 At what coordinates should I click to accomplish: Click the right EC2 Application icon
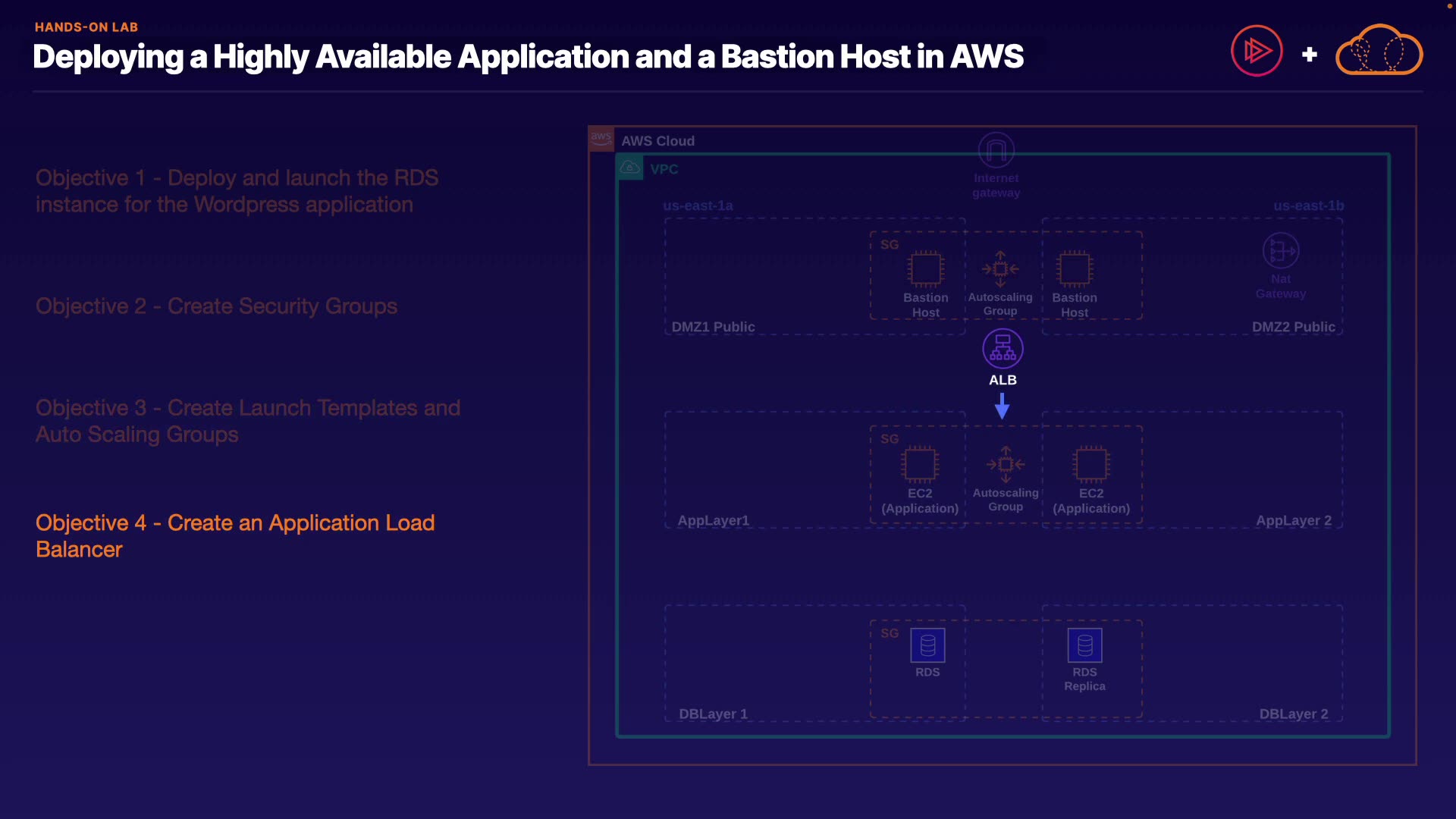(1091, 464)
